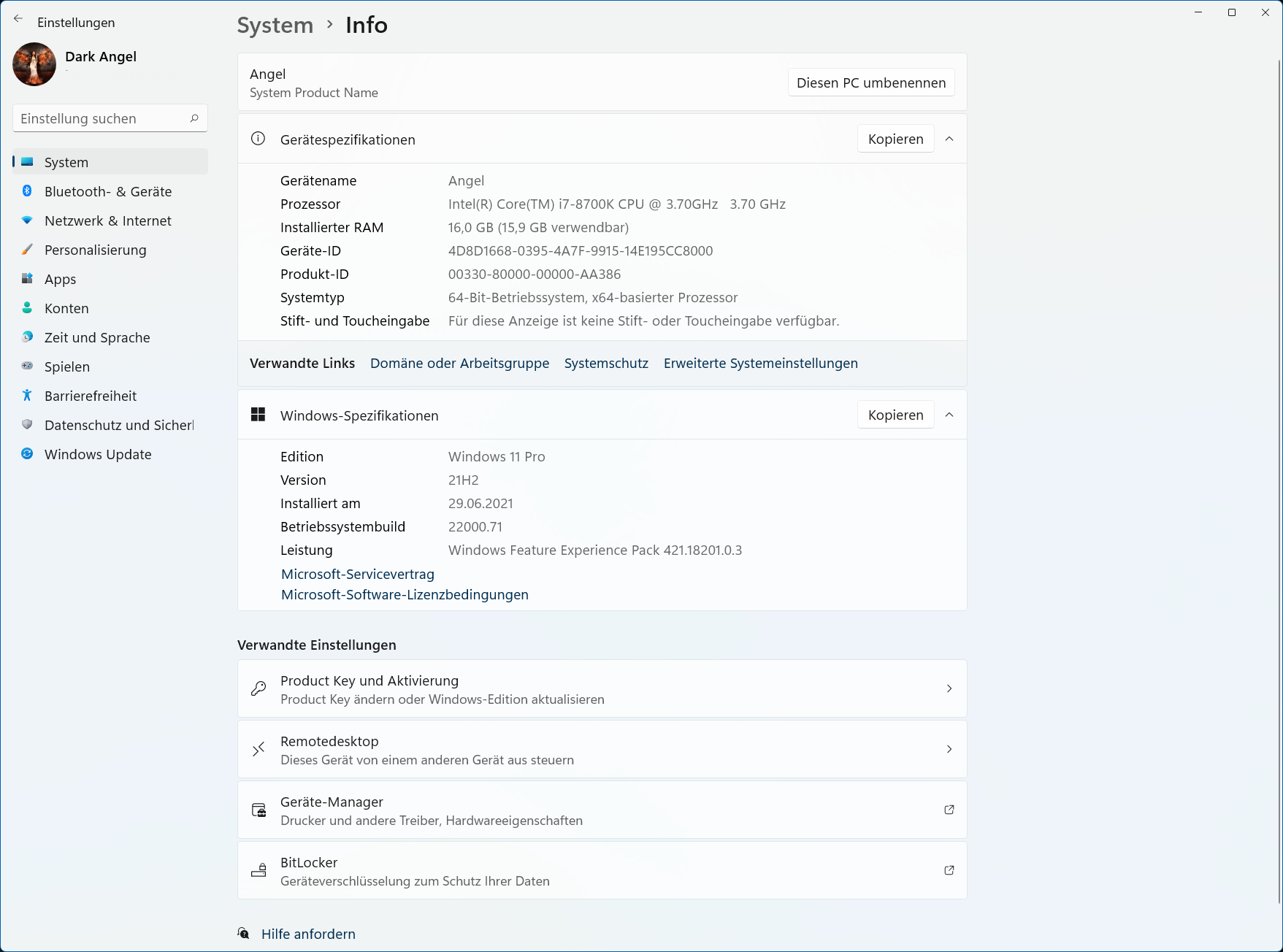Open Remotedesktop chevron arrow

click(x=949, y=749)
